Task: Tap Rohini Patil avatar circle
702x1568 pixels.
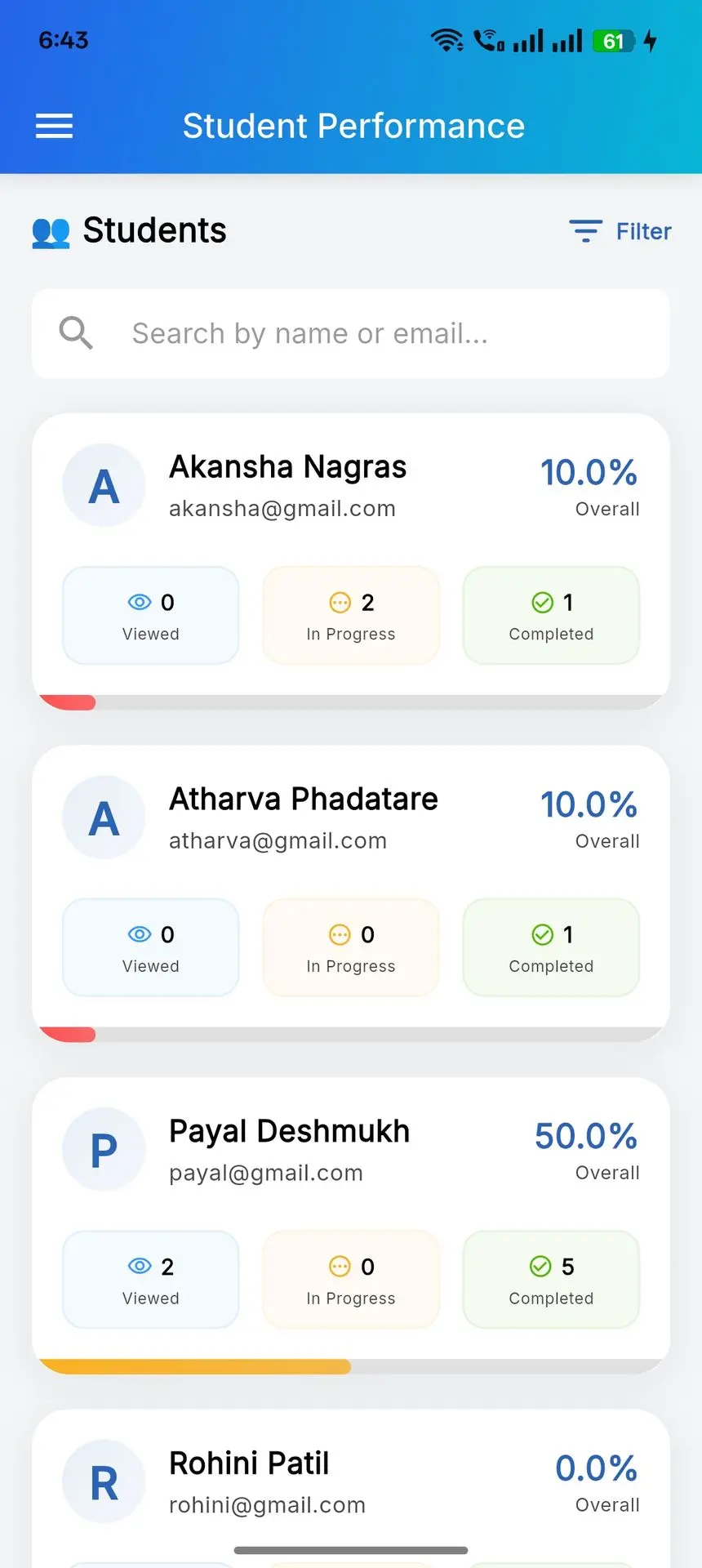Action: [104, 1482]
